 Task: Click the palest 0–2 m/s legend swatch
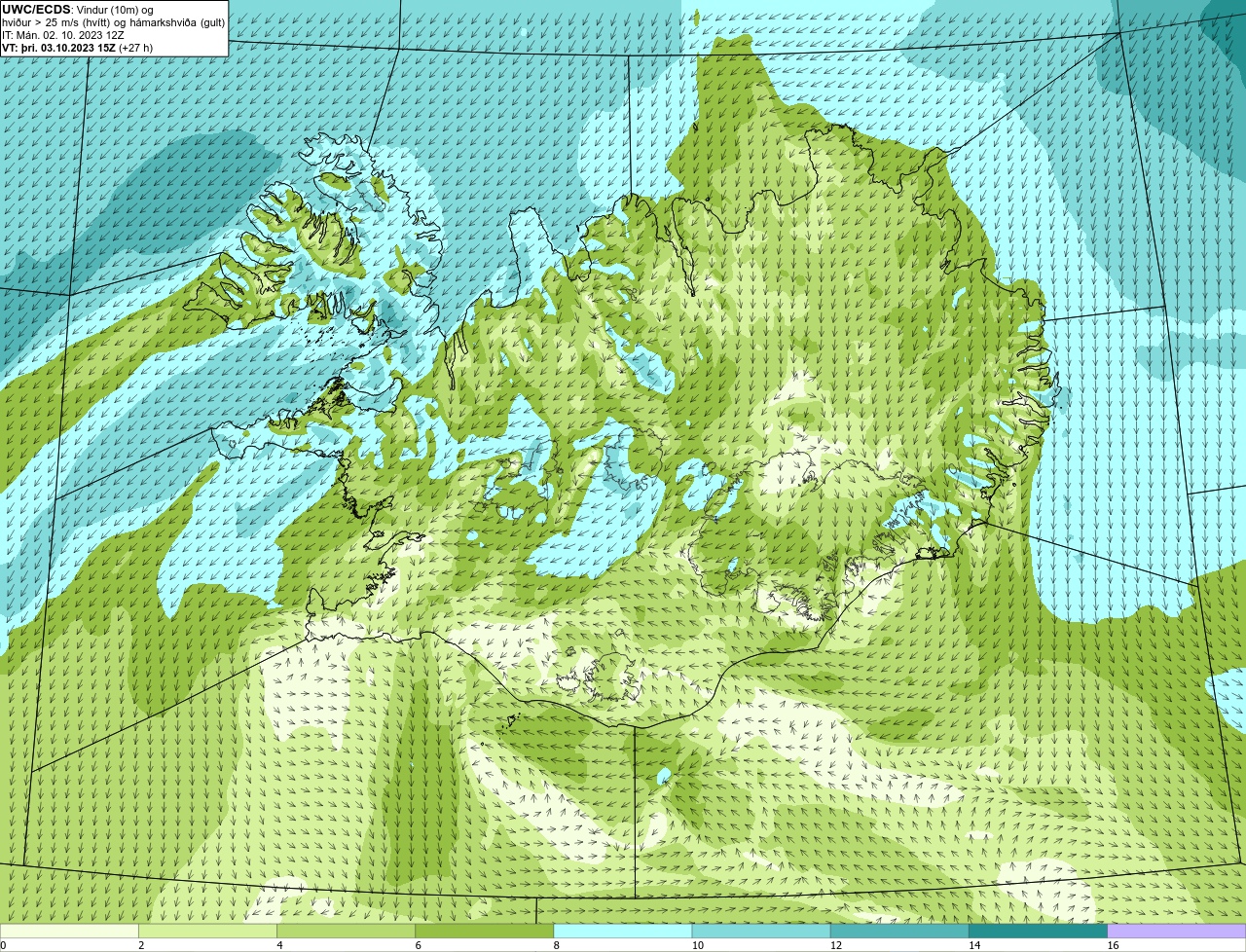pos(69,932)
